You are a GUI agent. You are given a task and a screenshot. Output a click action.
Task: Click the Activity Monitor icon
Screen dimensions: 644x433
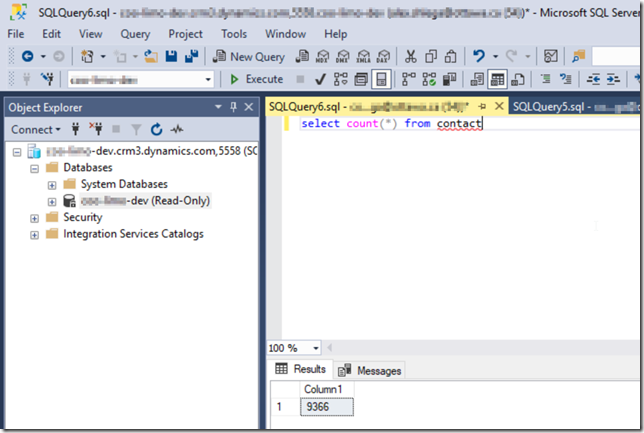click(550, 56)
